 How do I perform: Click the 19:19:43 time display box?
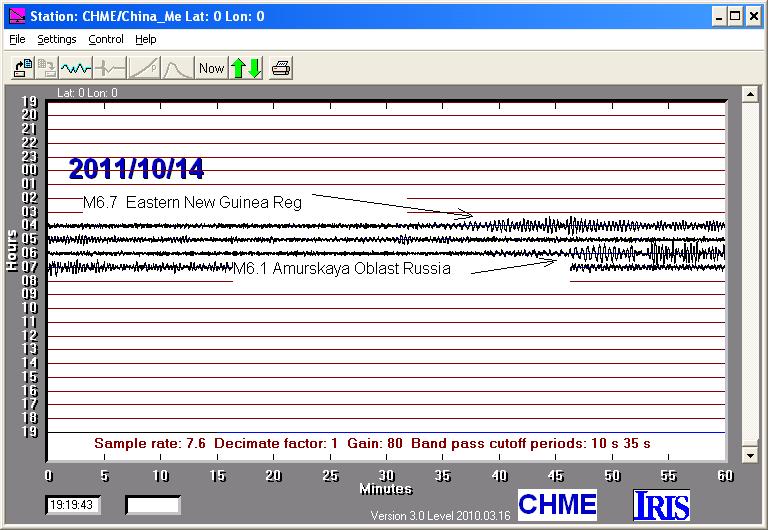coord(73,505)
